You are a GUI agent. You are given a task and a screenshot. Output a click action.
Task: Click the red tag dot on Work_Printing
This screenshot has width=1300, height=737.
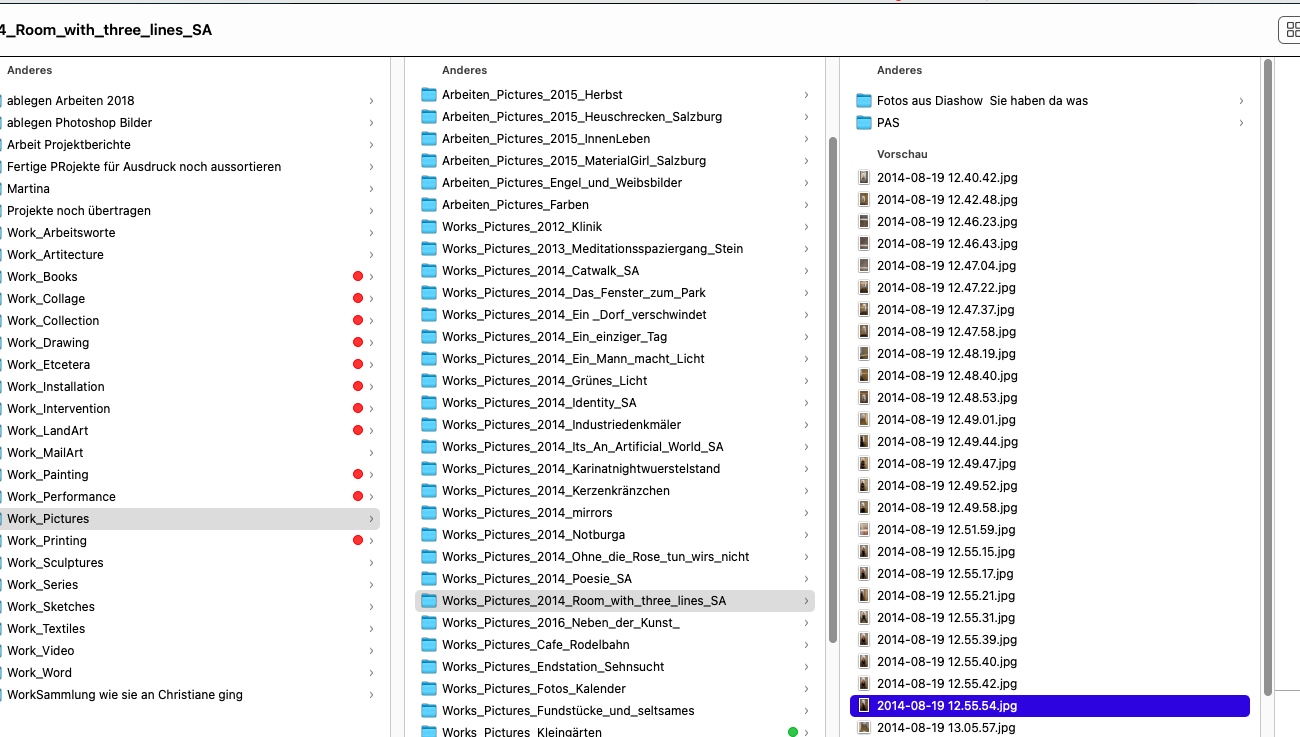tap(357, 540)
